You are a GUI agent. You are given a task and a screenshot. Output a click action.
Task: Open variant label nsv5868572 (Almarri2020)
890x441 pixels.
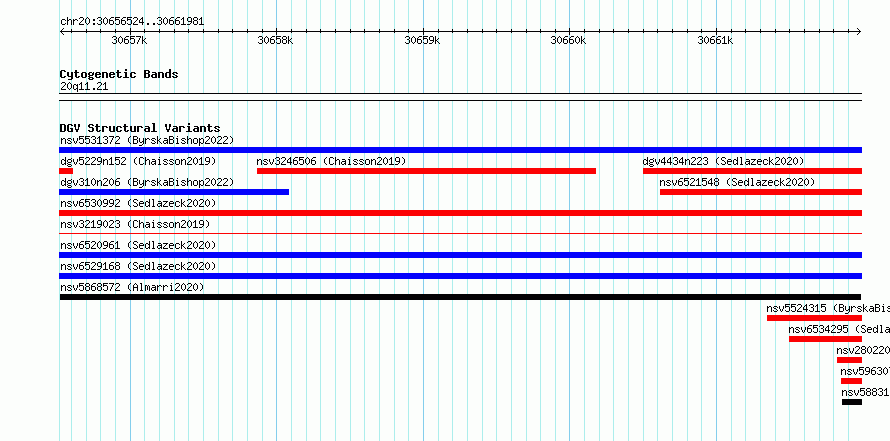click(x=132, y=287)
